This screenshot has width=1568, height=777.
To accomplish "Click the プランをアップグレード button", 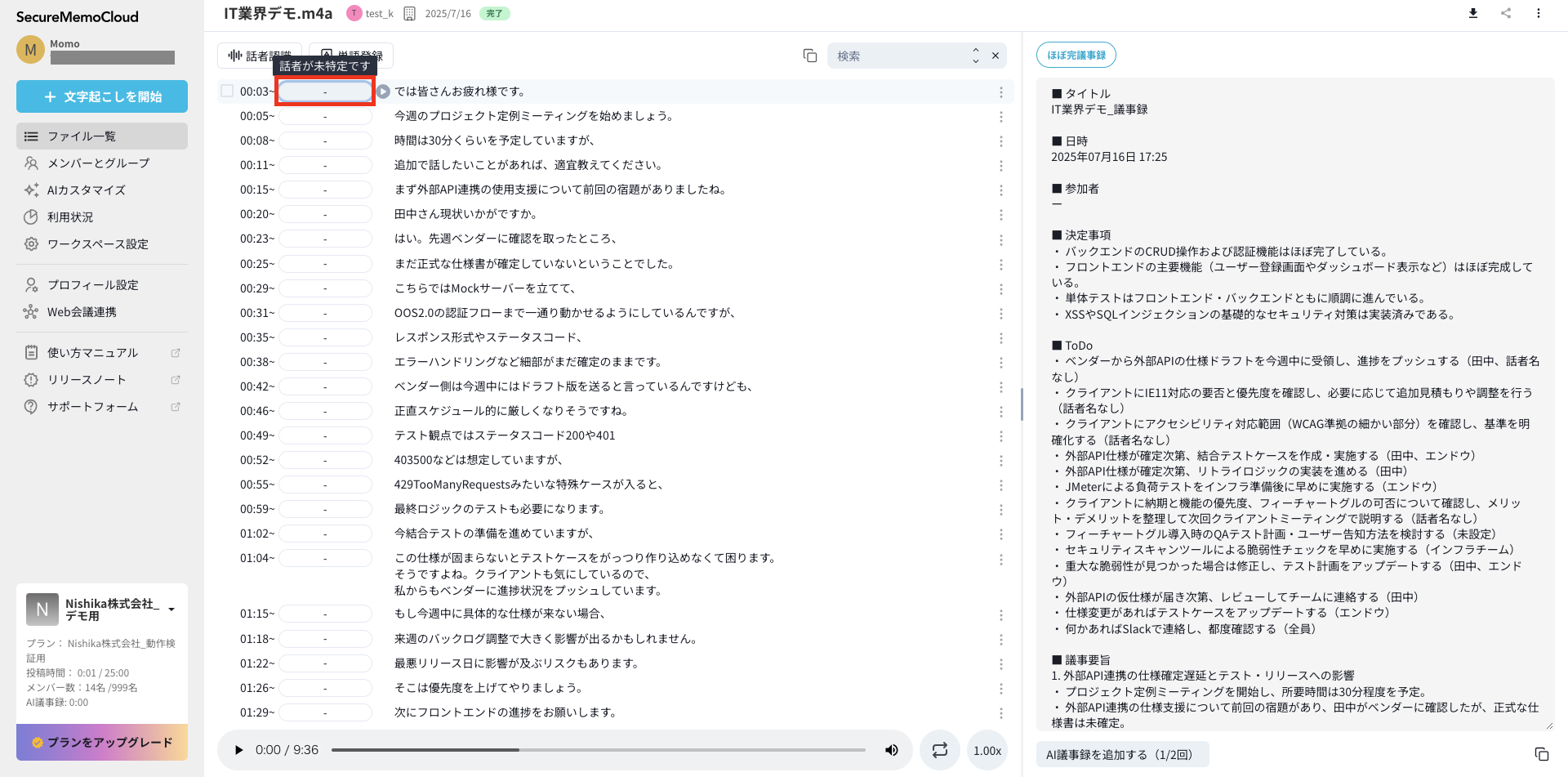I will [x=102, y=742].
